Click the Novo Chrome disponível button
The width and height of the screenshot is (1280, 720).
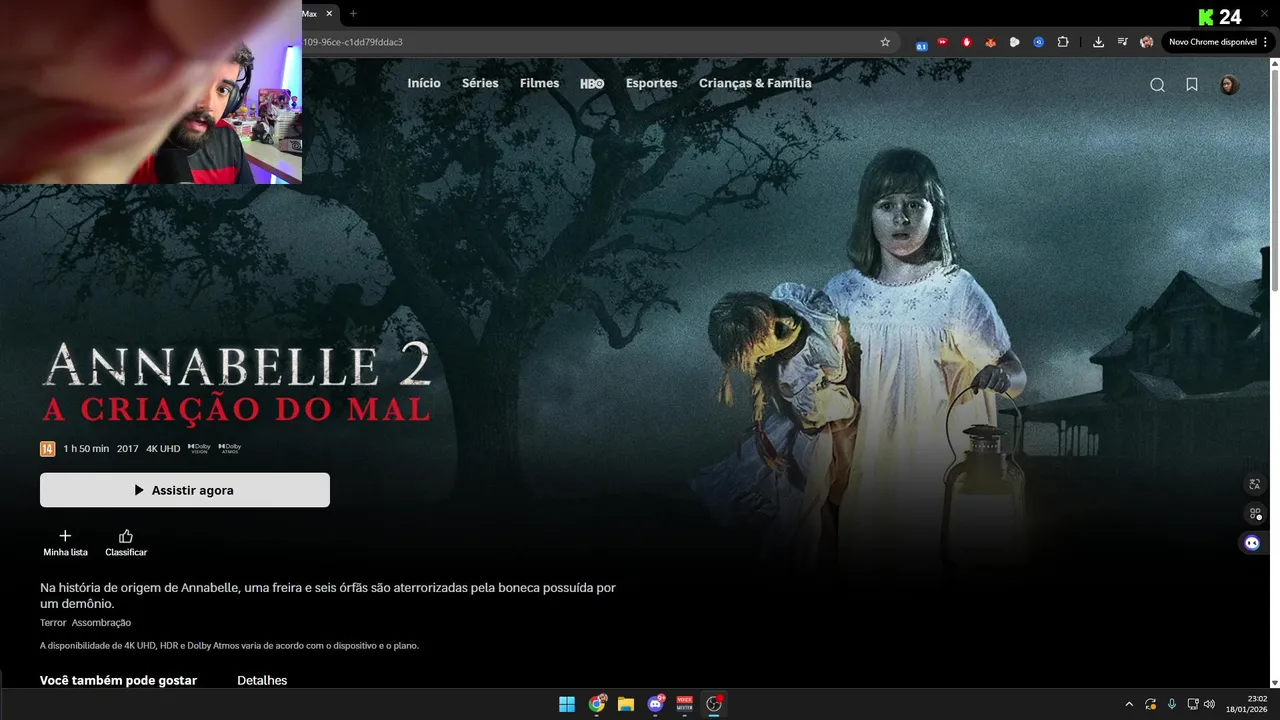pos(1218,42)
